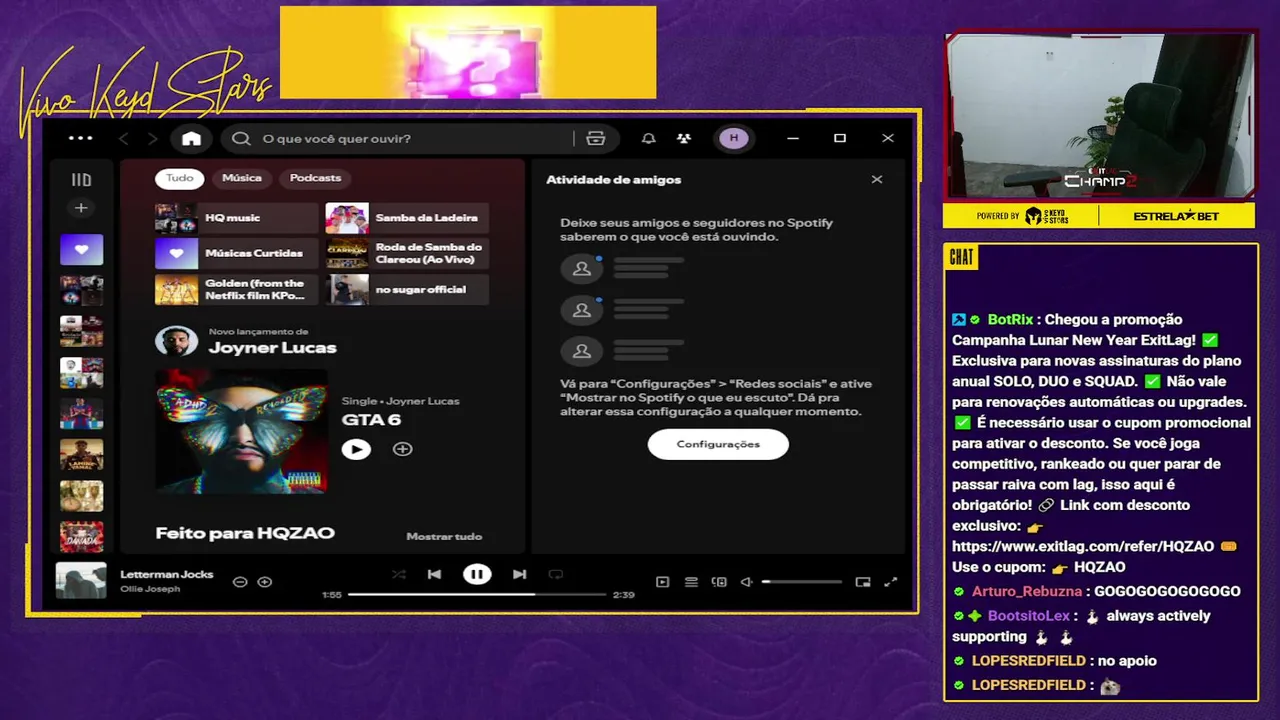Open Liked Songs heart in sidebar

point(81,249)
